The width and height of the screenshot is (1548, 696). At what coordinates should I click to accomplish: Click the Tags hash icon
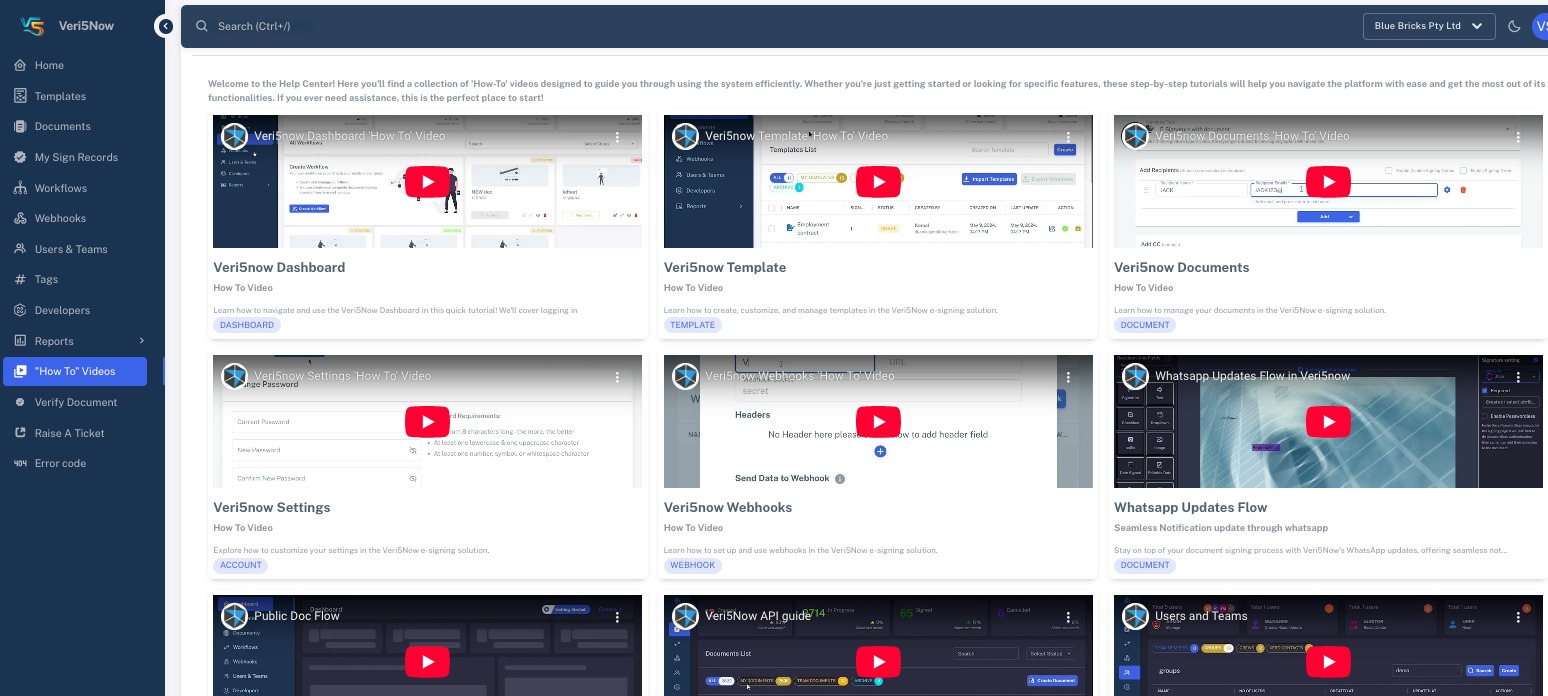[x=20, y=279]
